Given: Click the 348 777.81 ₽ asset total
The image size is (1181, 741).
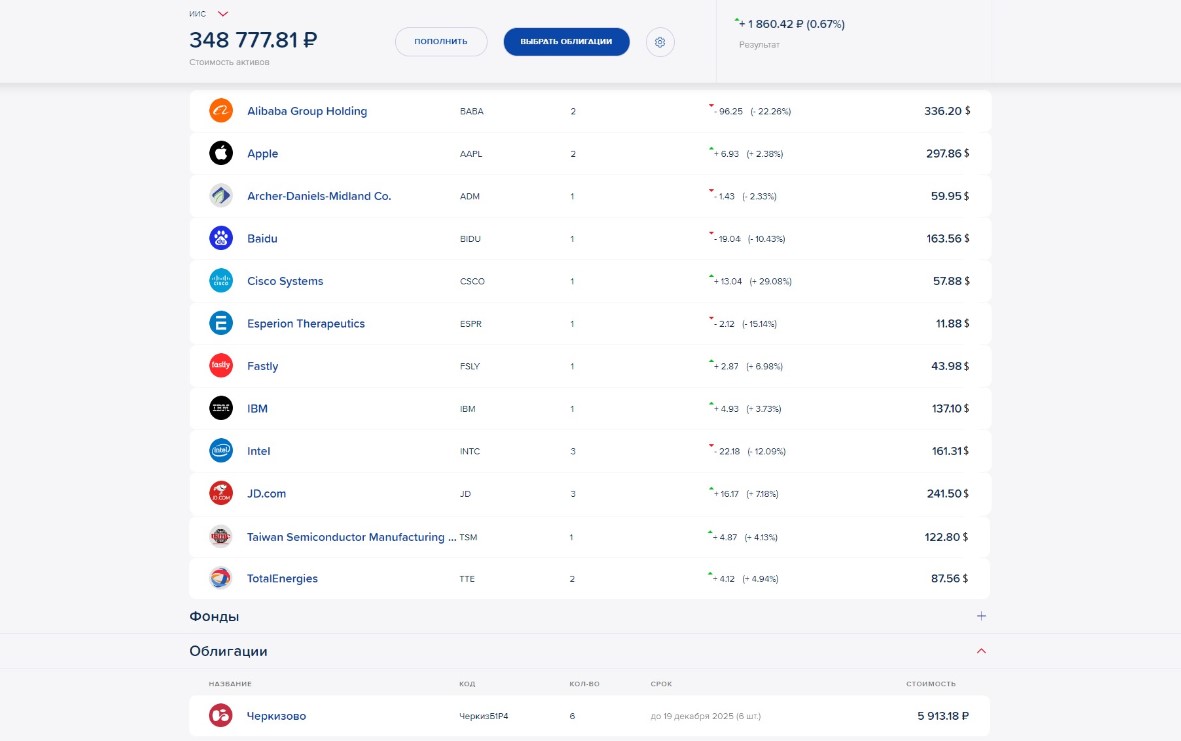Looking at the screenshot, I should click(253, 39).
